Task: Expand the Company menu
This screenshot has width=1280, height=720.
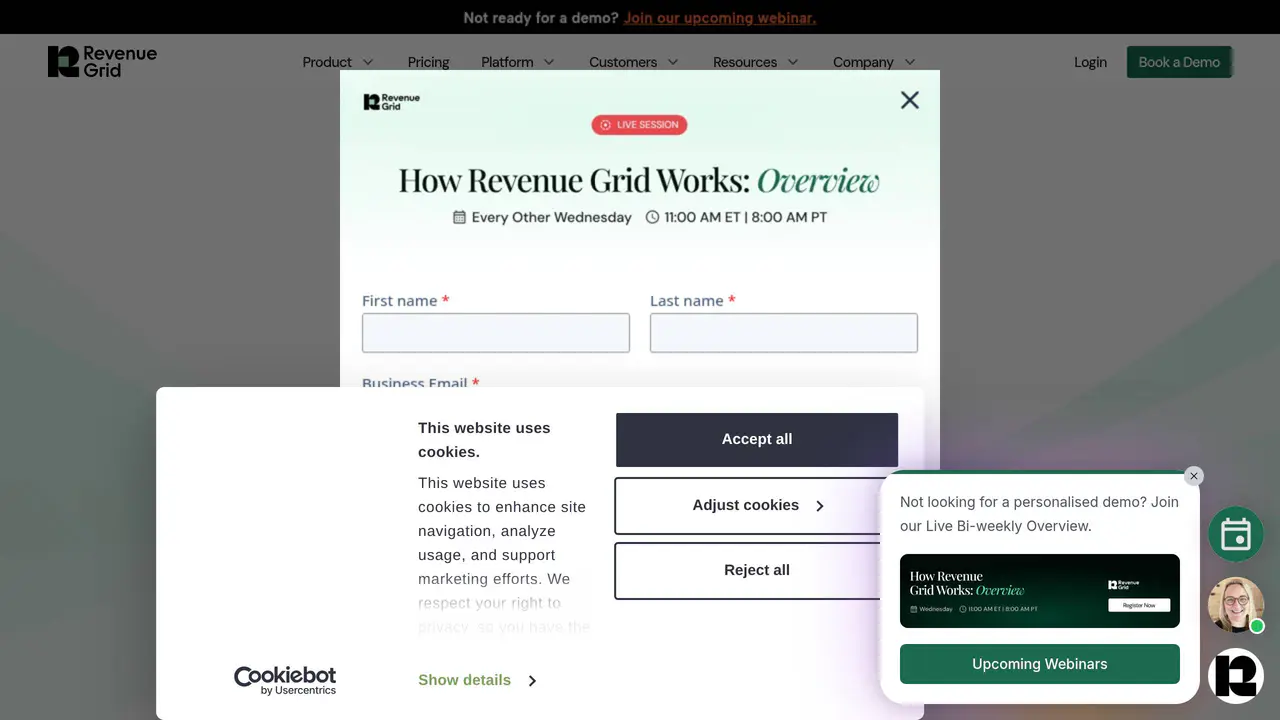Action: [x=874, y=62]
